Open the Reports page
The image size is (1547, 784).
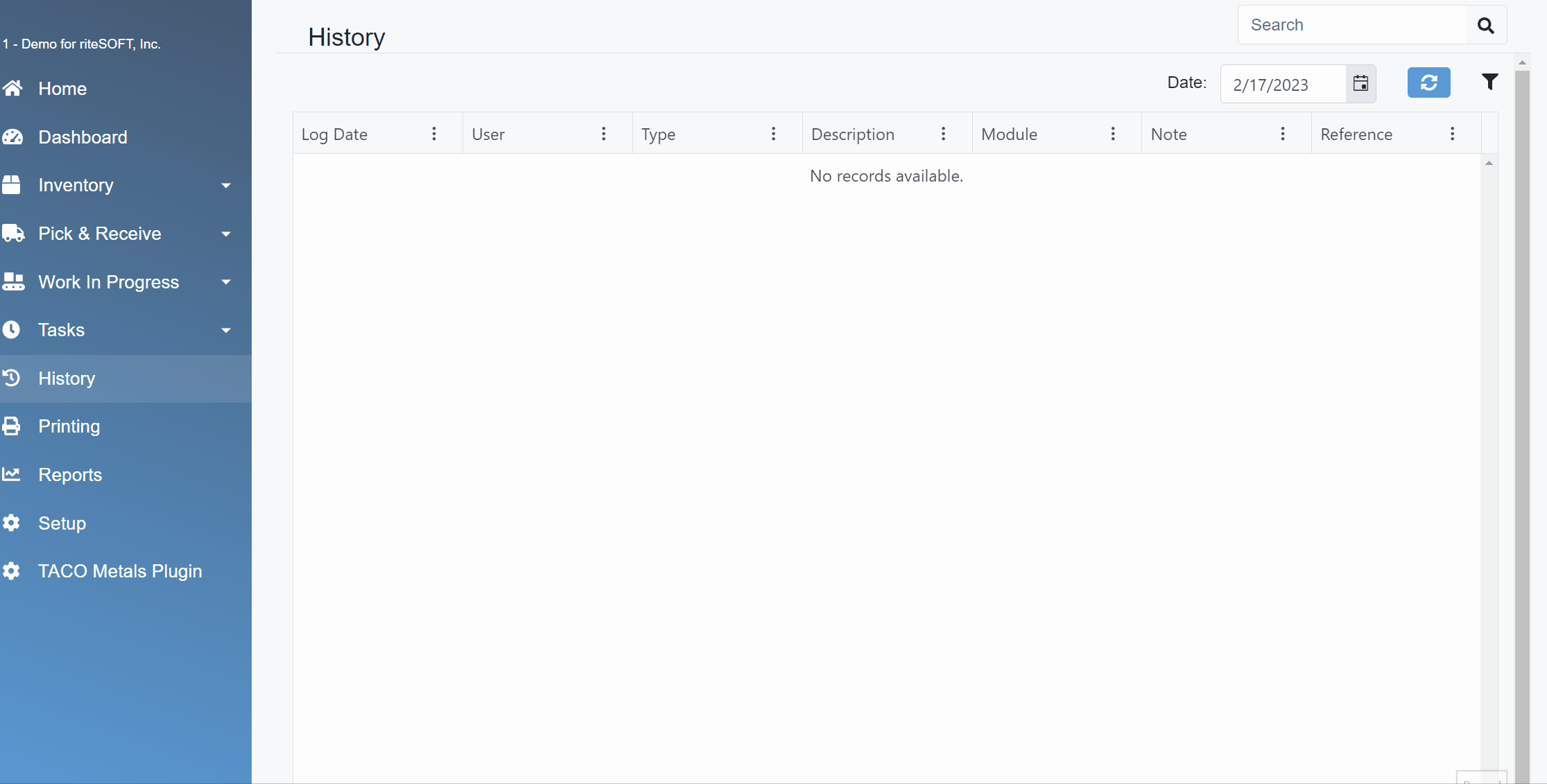(70, 475)
